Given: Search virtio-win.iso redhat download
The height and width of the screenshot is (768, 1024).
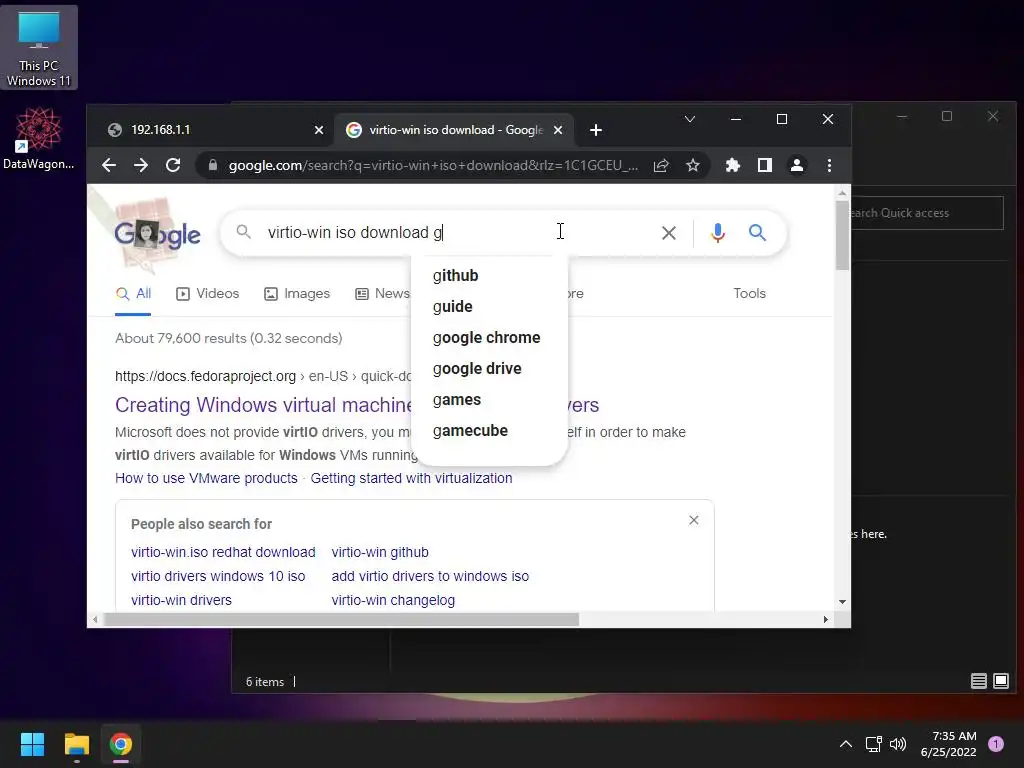Looking at the screenshot, I should point(223,552).
